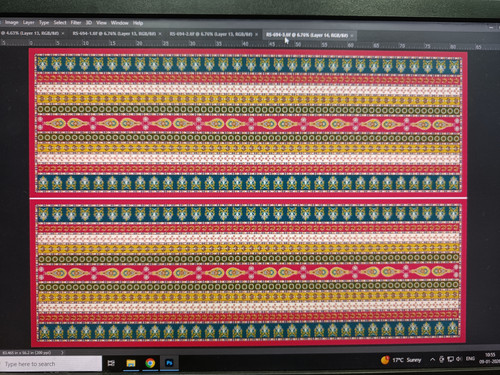This screenshot has width=500, height=375.
Task: Open the volume control in system tray
Action: click(x=459, y=359)
